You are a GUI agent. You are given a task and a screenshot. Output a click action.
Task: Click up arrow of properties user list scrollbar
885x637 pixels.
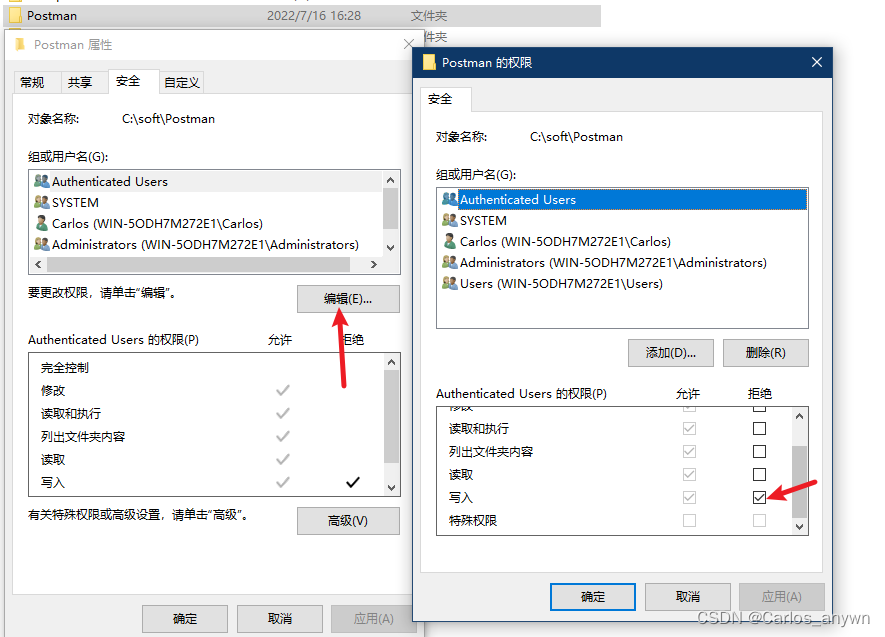tap(391, 180)
